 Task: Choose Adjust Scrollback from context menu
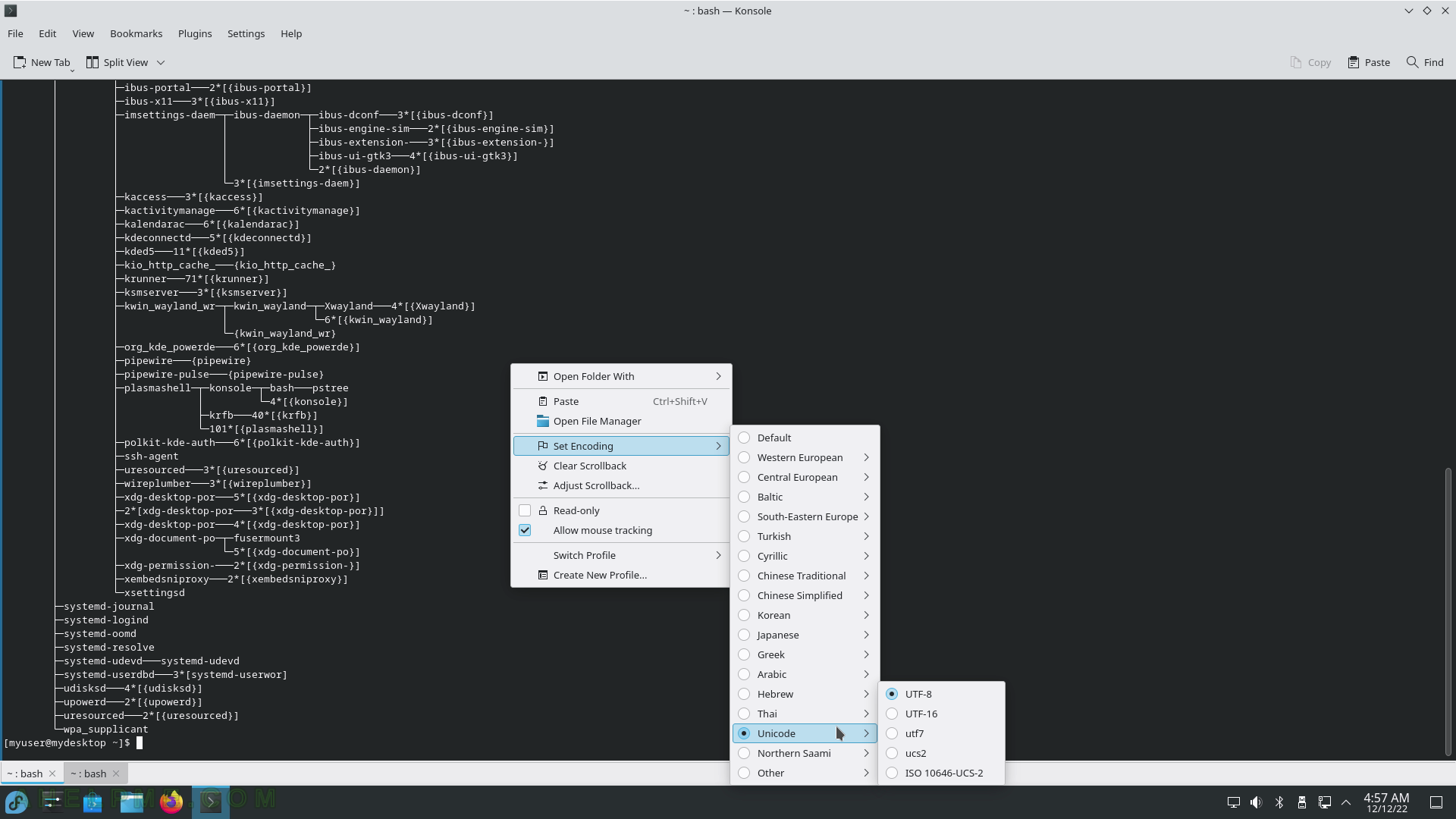[621, 485]
